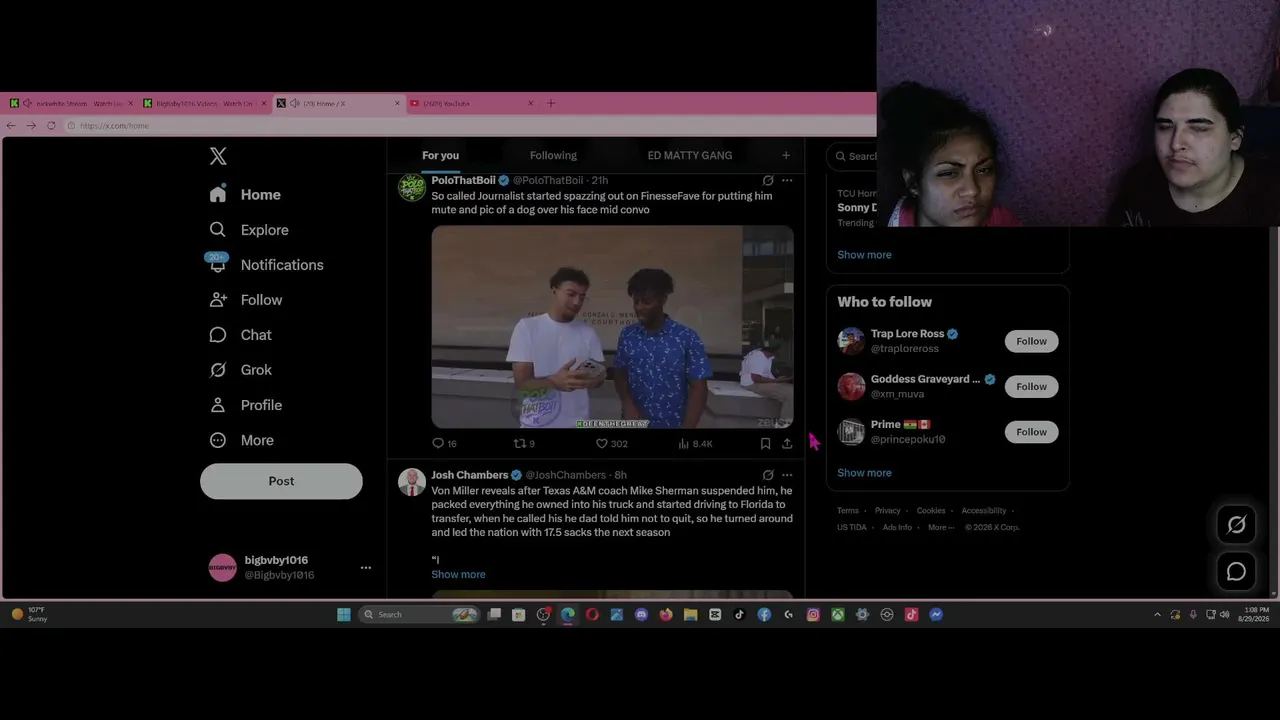This screenshot has height=720, width=1280.
Task: Add a timeline tab with plus icon
Action: tap(786, 156)
